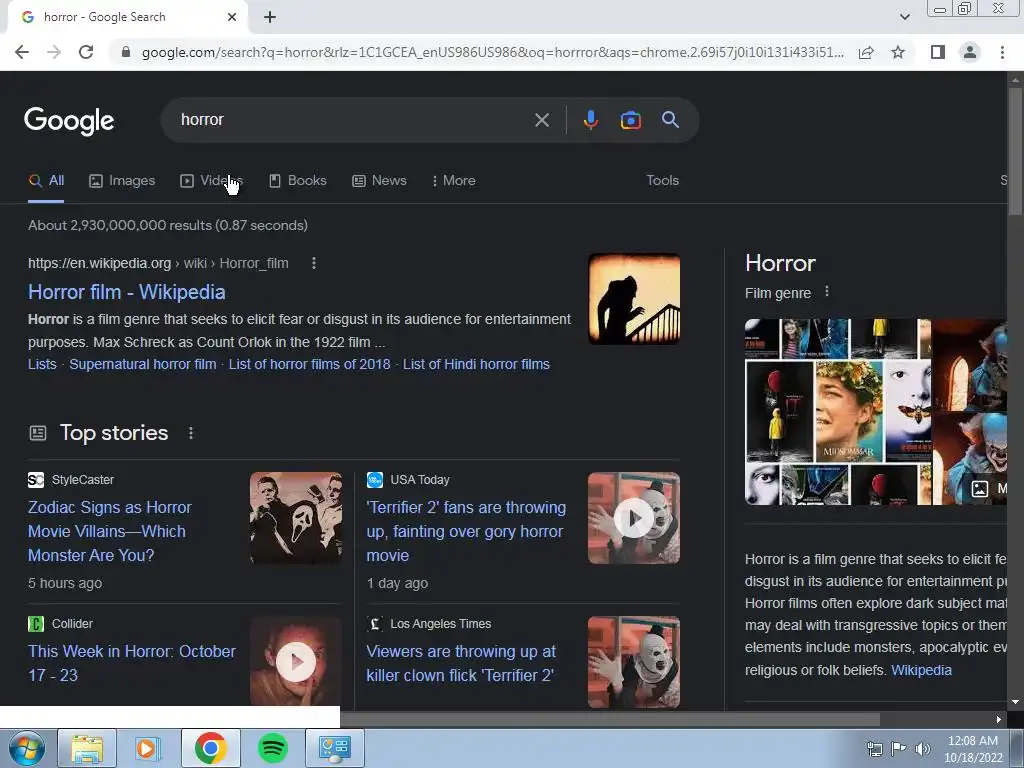Click the volume speaker tray icon

(923, 749)
